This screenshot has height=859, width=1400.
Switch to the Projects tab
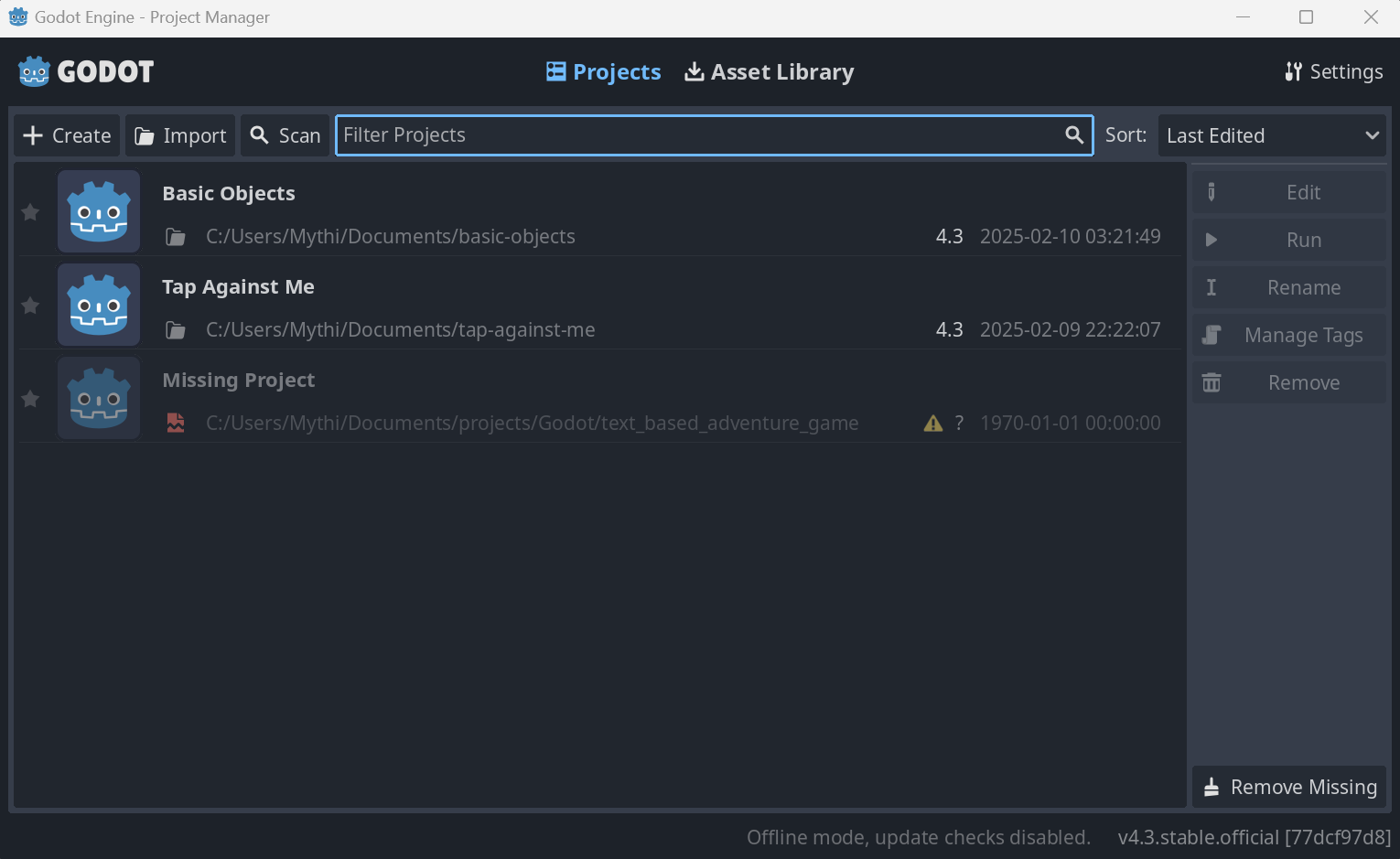pyautogui.click(x=604, y=71)
